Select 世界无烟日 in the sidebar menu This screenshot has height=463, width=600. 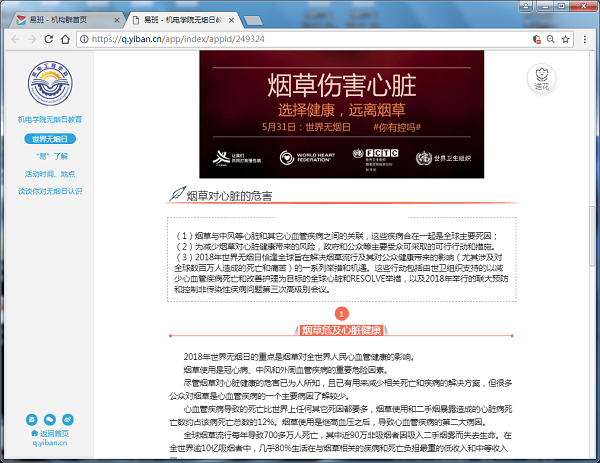pos(50,138)
